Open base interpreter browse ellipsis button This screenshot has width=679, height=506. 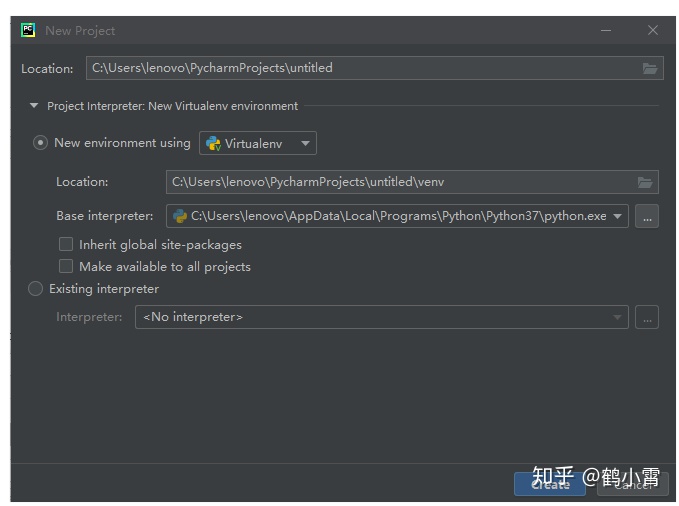[647, 216]
